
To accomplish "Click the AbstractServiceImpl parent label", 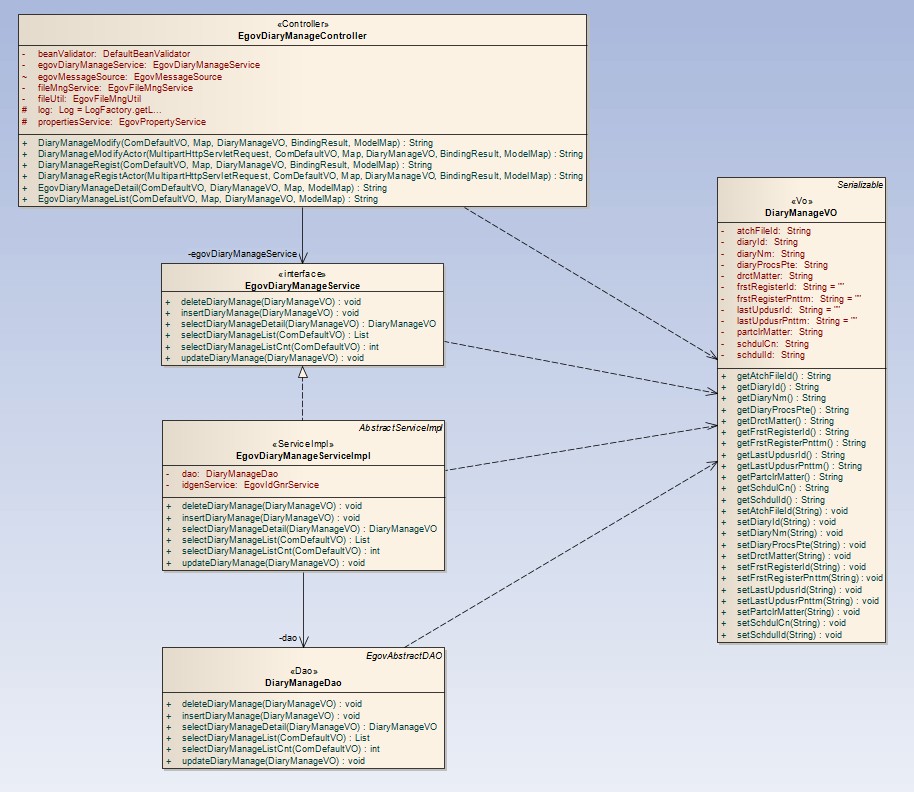I will click(400, 428).
